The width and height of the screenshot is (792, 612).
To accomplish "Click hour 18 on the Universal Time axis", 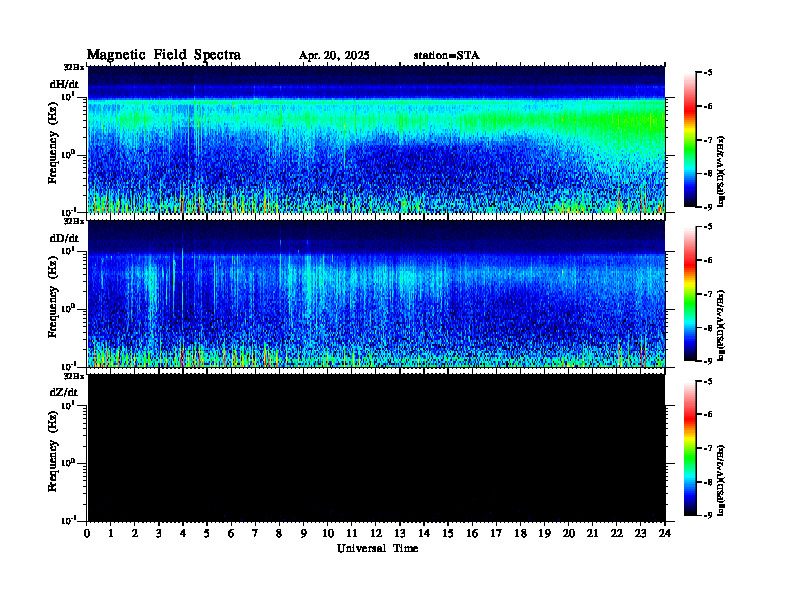I will click(x=520, y=533).
